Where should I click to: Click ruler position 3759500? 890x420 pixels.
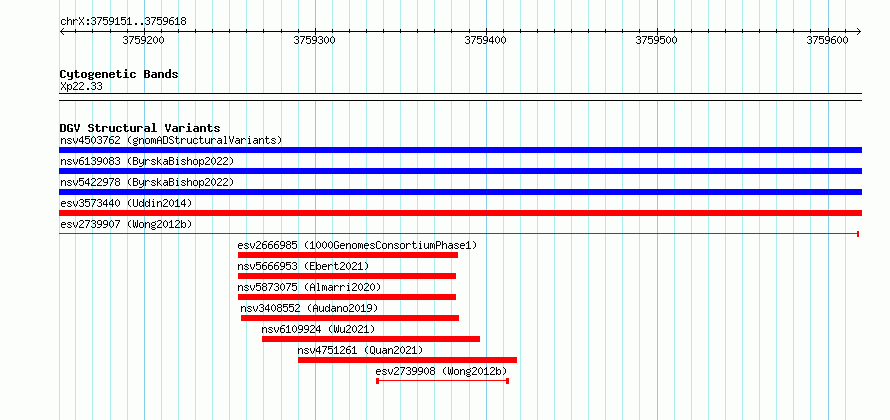click(657, 40)
